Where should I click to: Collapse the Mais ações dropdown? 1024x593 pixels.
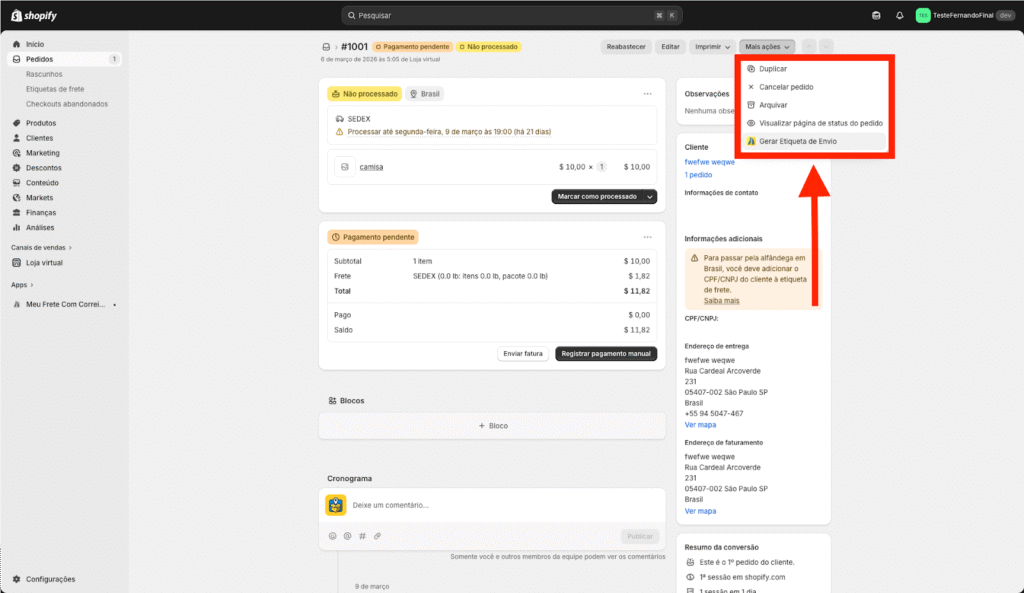[767, 47]
